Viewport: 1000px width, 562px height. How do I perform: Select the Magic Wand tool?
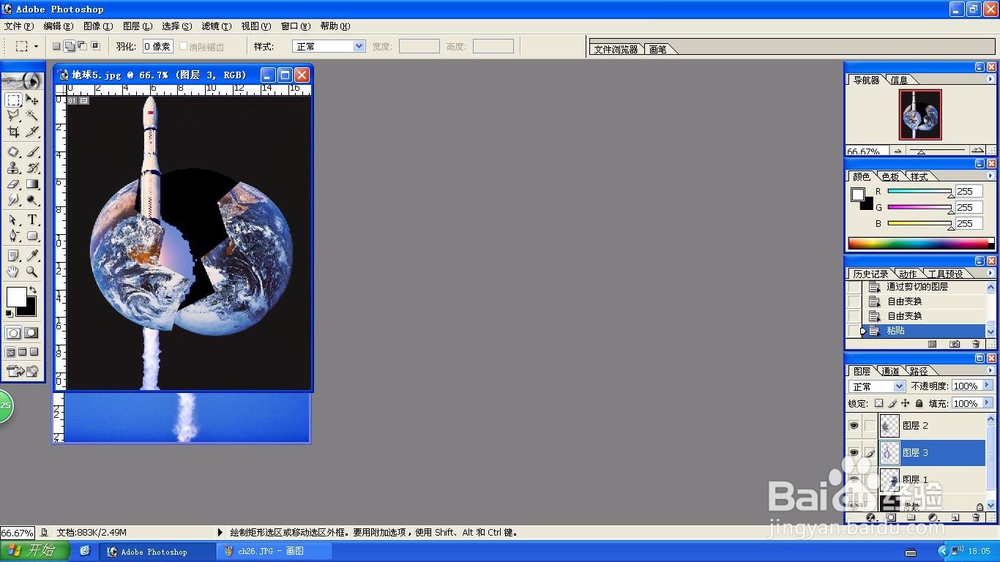click(x=32, y=115)
